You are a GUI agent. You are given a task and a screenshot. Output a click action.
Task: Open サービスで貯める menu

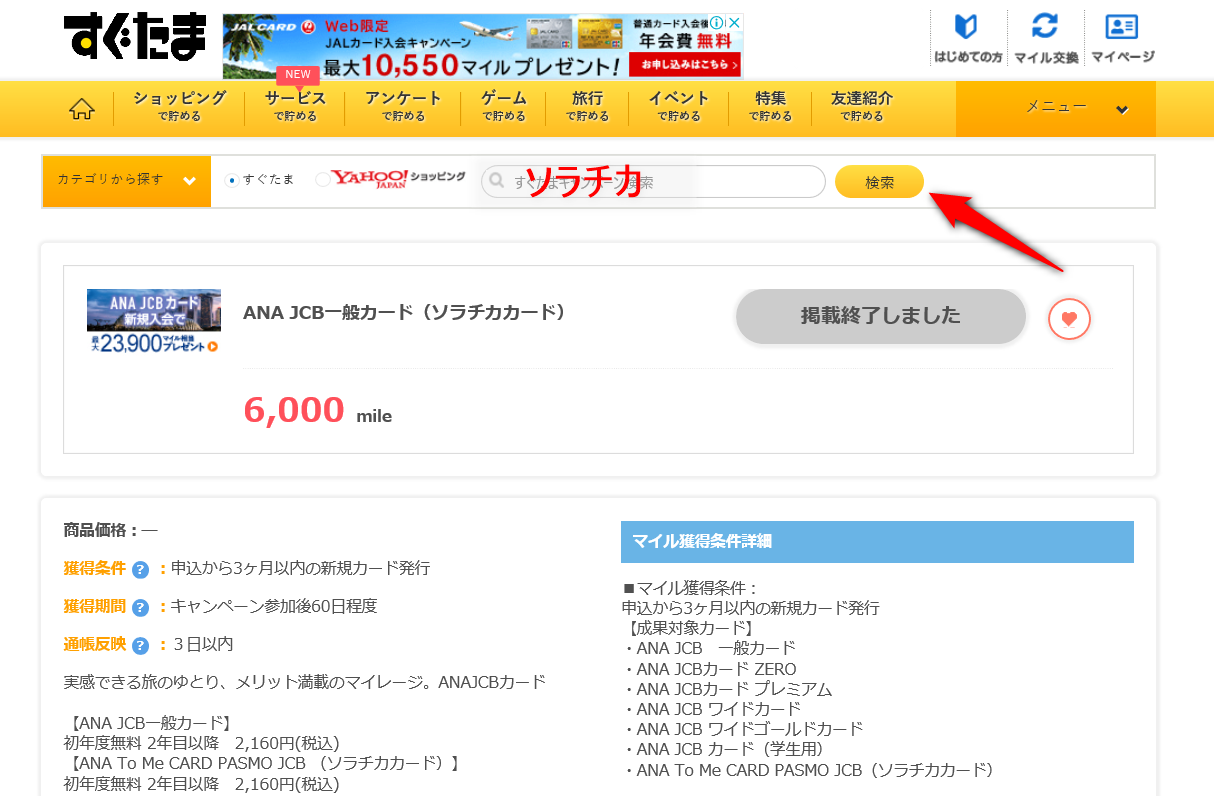(x=295, y=107)
